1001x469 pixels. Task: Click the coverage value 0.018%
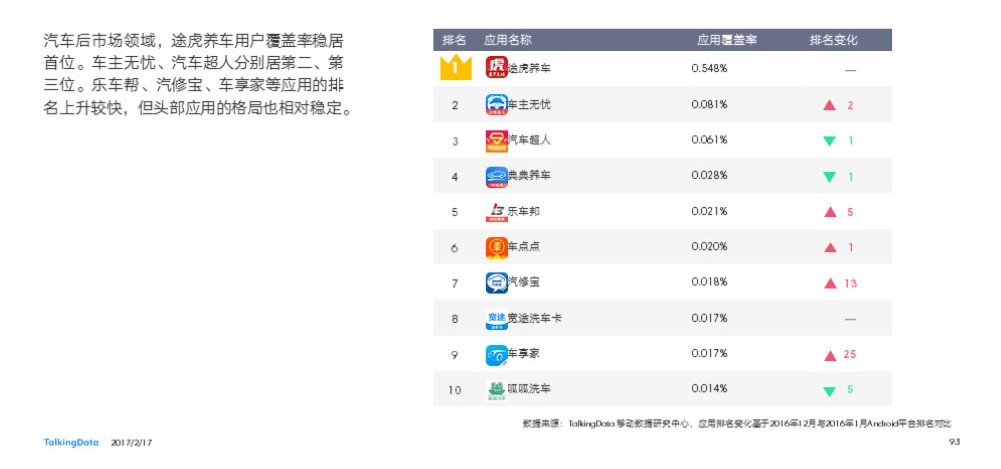[x=709, y=281]
